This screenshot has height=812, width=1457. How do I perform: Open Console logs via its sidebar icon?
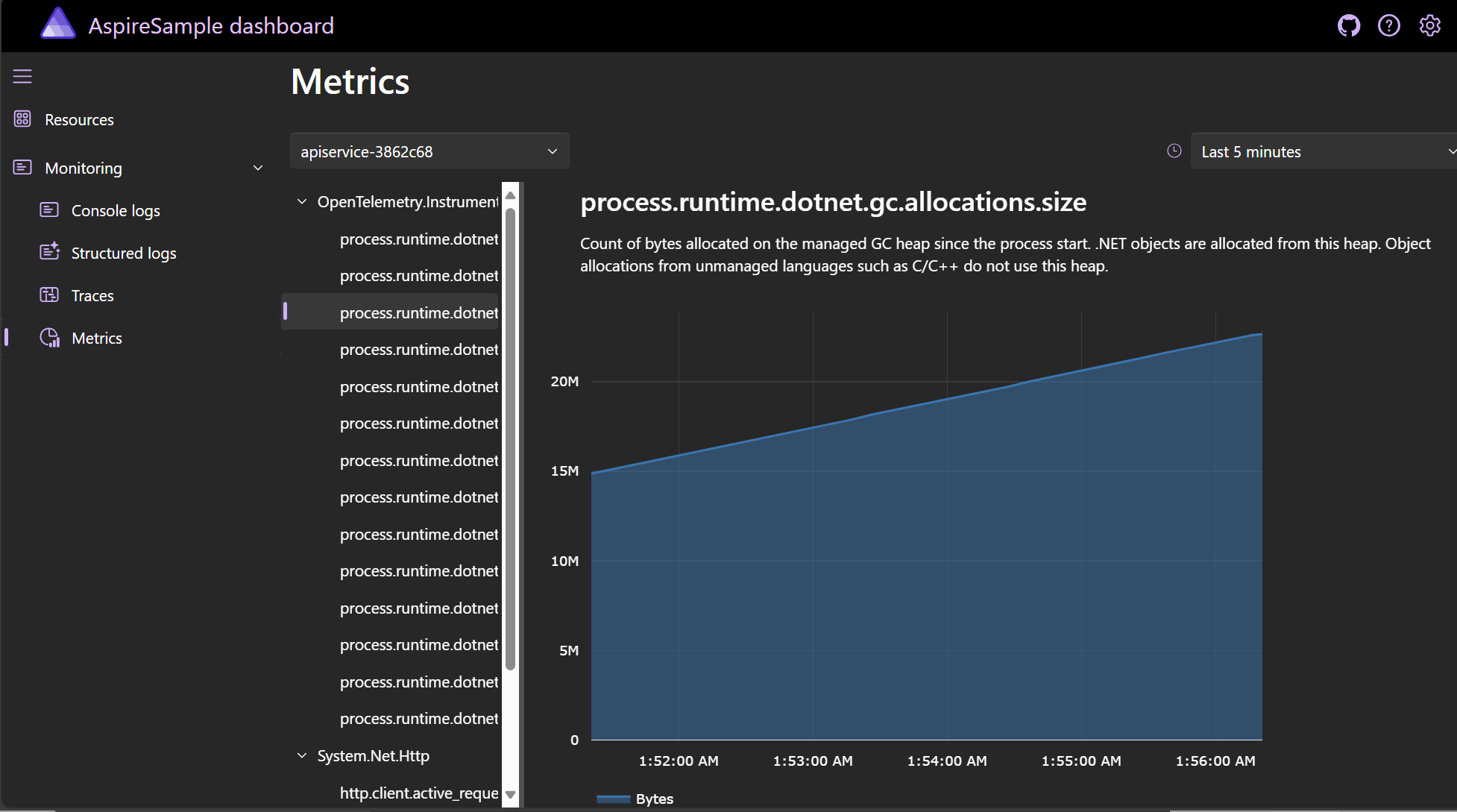[49, 210]
